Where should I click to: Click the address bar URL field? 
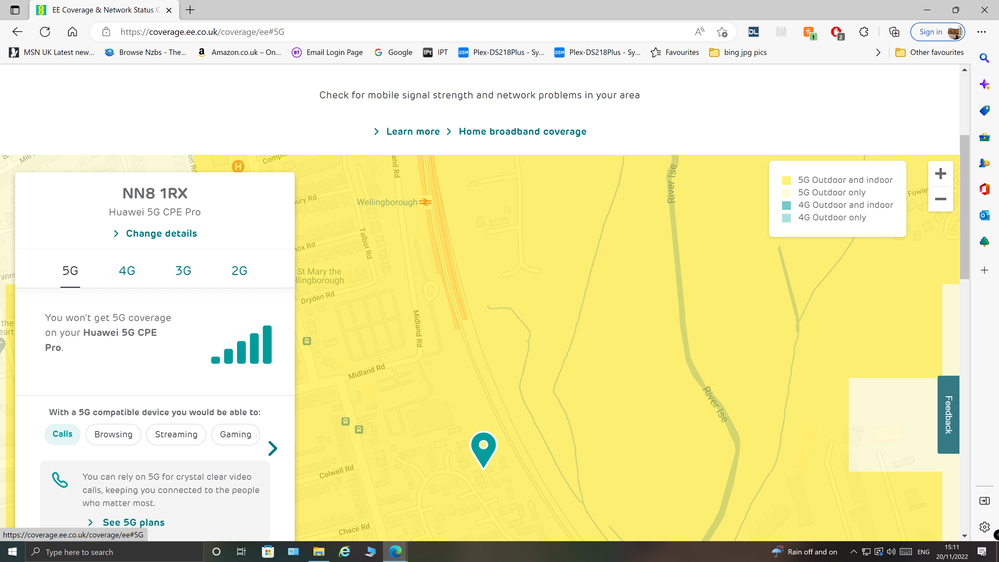click(401, 32)
